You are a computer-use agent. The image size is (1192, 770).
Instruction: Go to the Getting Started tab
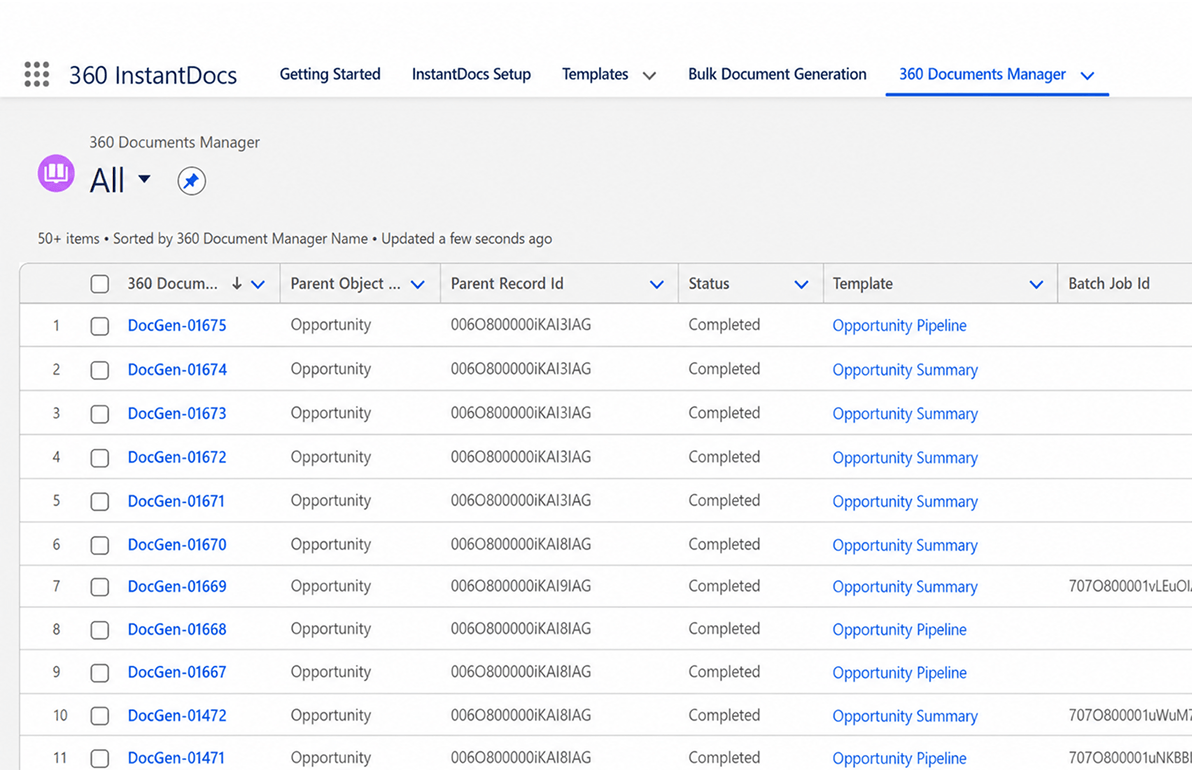[330, 74]
